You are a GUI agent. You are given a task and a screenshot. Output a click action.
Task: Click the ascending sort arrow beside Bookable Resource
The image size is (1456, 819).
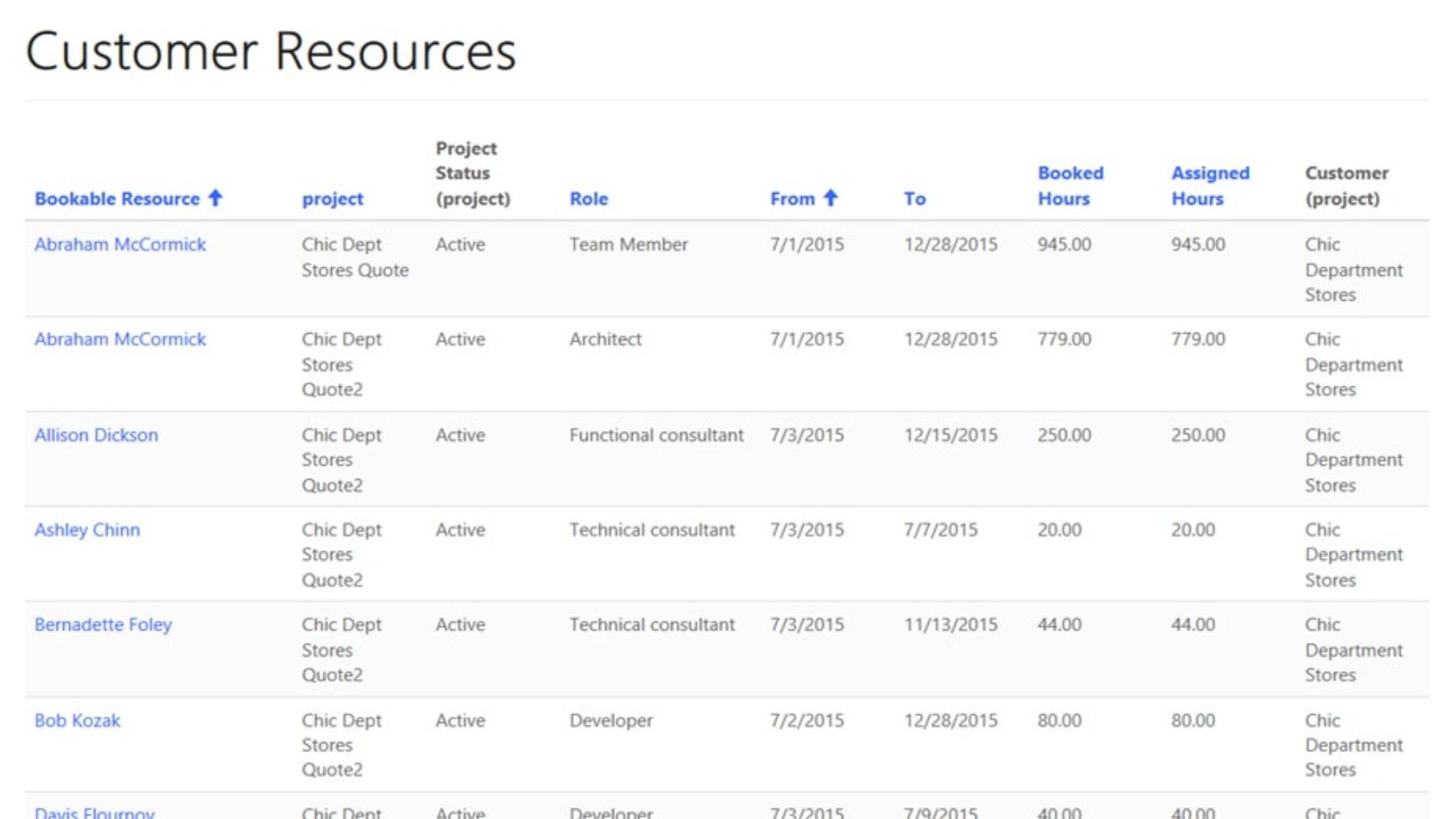pos(216,199)
